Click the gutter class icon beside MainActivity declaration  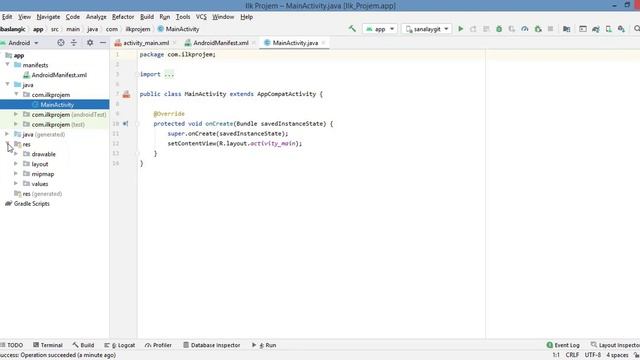tap(126, 94)
